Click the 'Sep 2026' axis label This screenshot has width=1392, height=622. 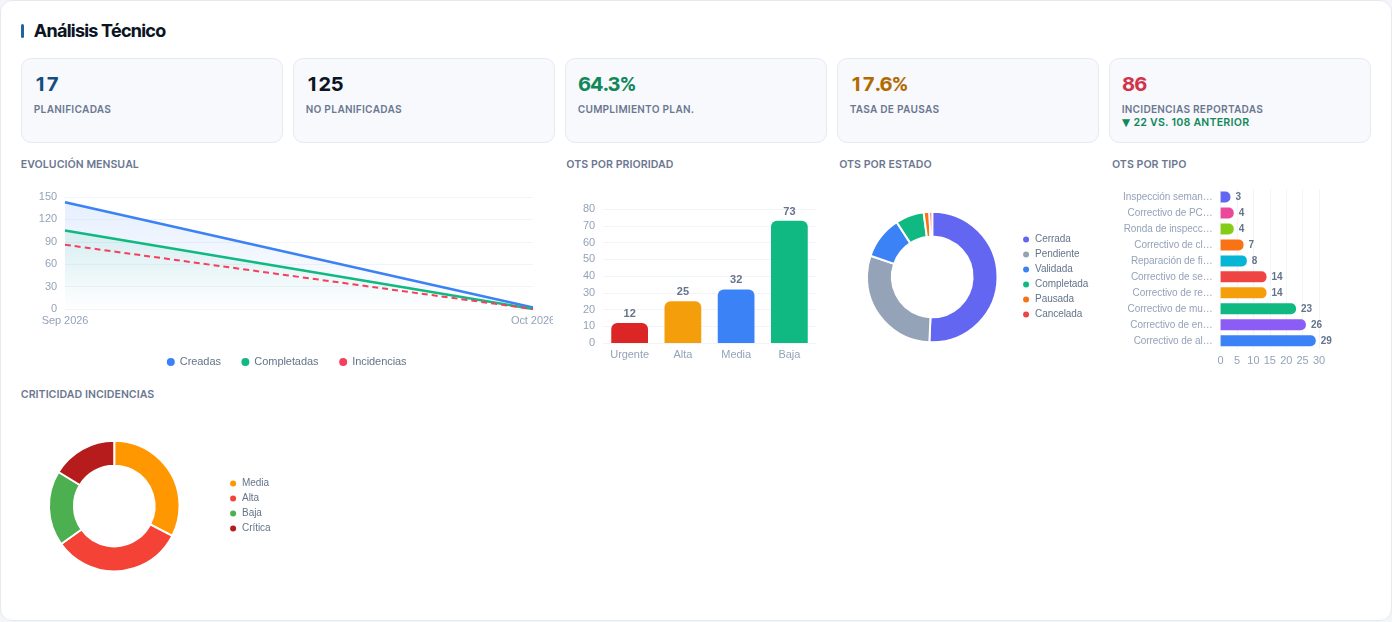pos(65,320)
